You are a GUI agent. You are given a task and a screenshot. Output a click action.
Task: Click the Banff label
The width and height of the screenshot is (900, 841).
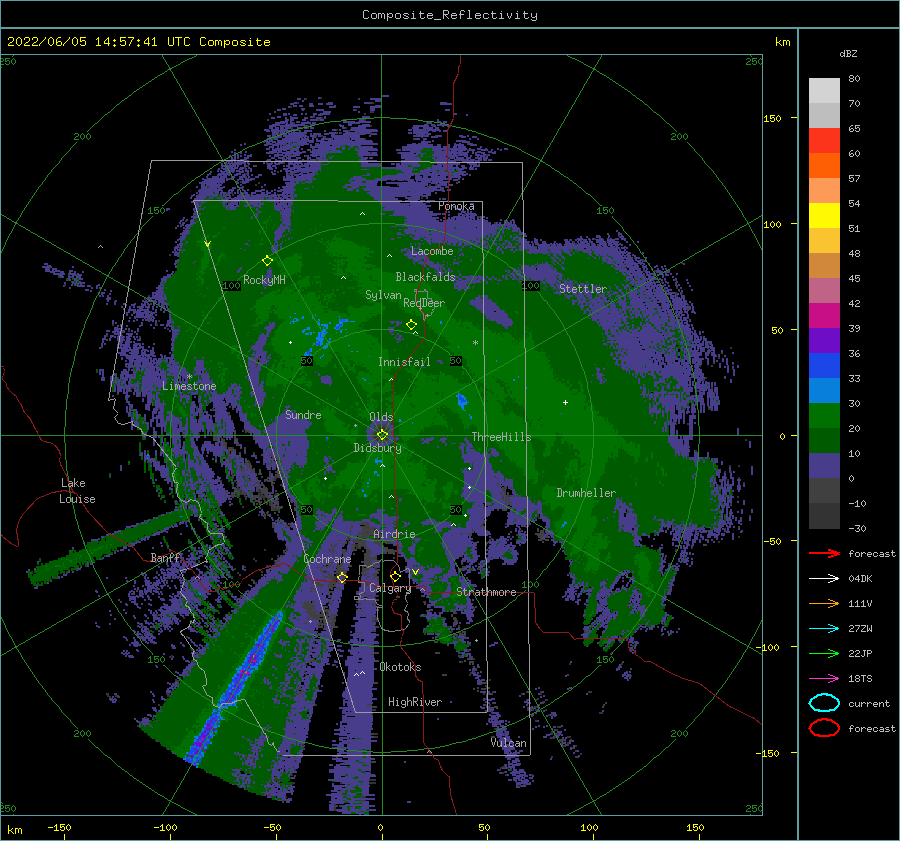166,558
